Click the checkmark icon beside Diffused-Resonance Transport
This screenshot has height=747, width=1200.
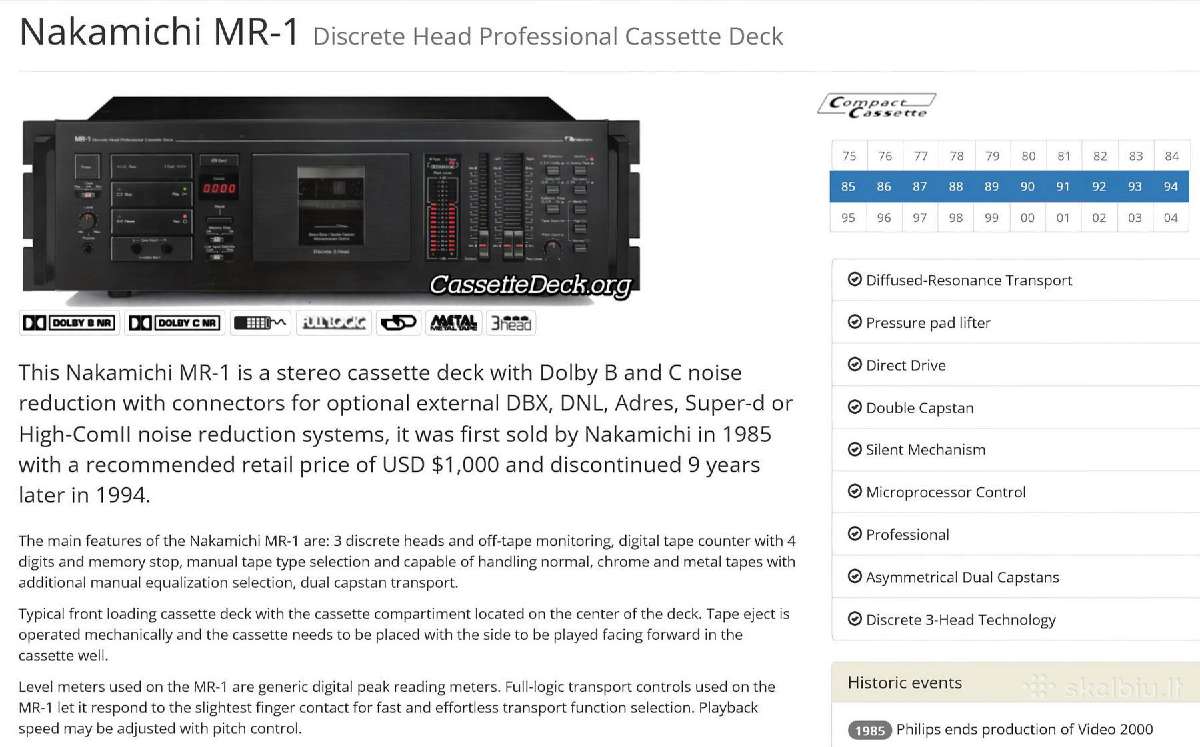(854, 280)
